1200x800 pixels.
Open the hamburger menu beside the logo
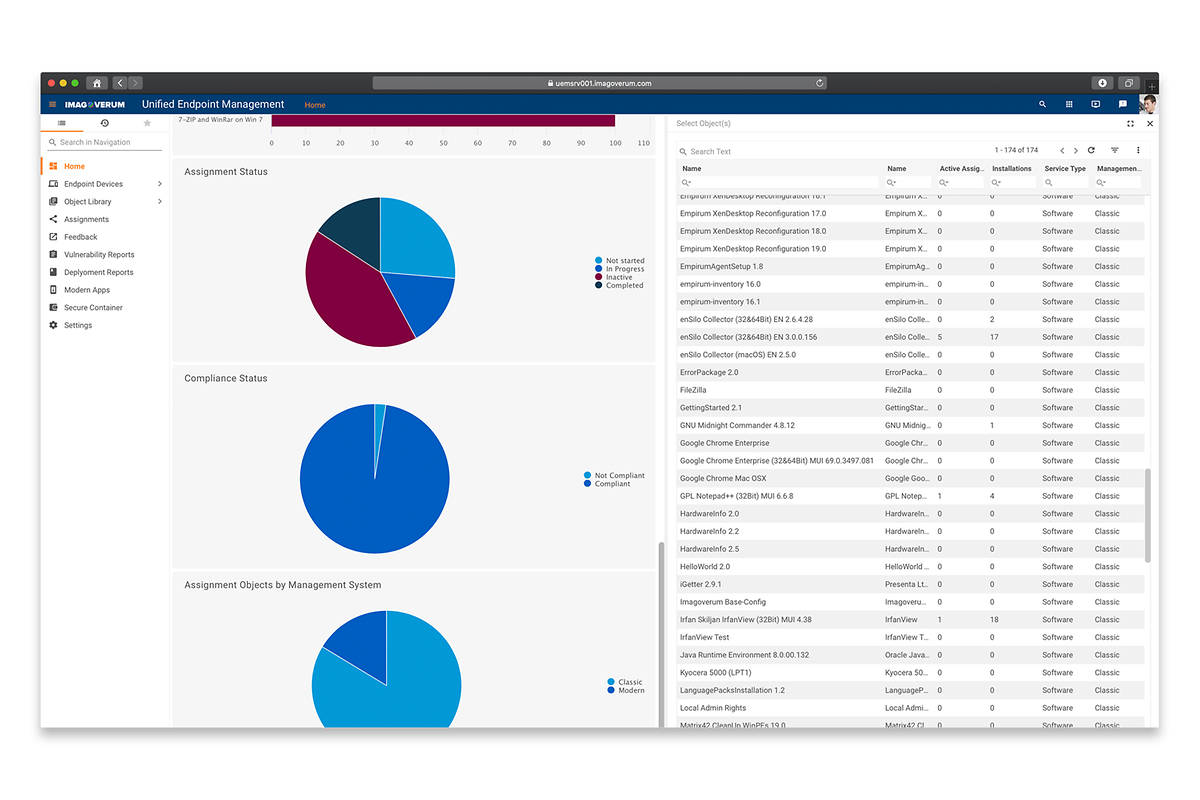(51, 104)
